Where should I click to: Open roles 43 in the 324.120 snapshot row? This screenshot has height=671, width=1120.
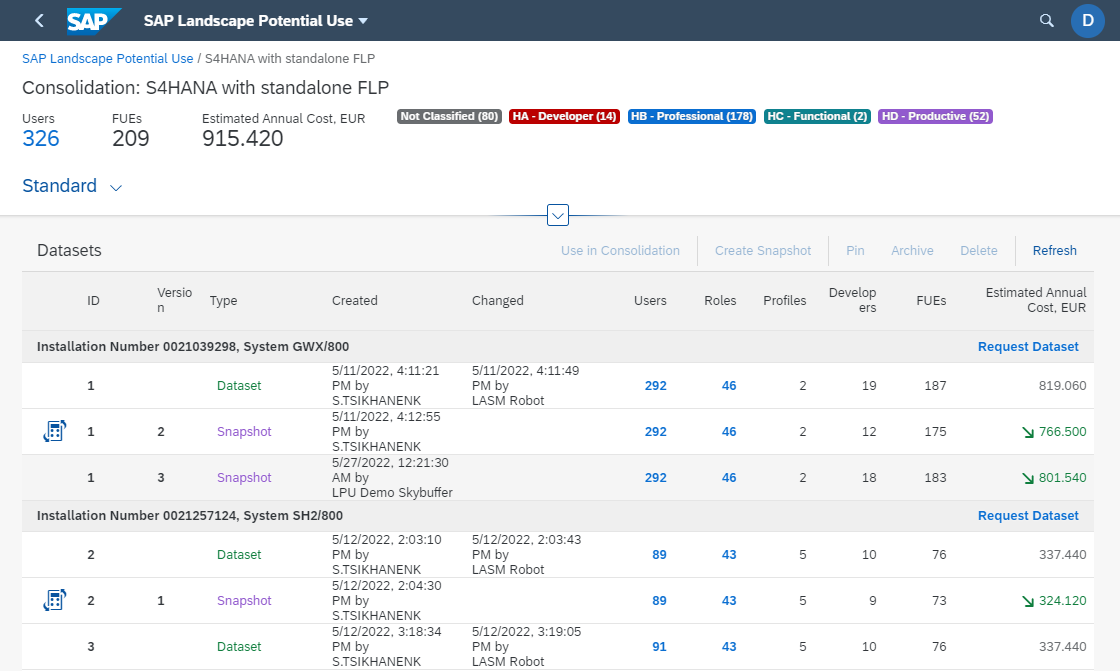click(729, 600)
